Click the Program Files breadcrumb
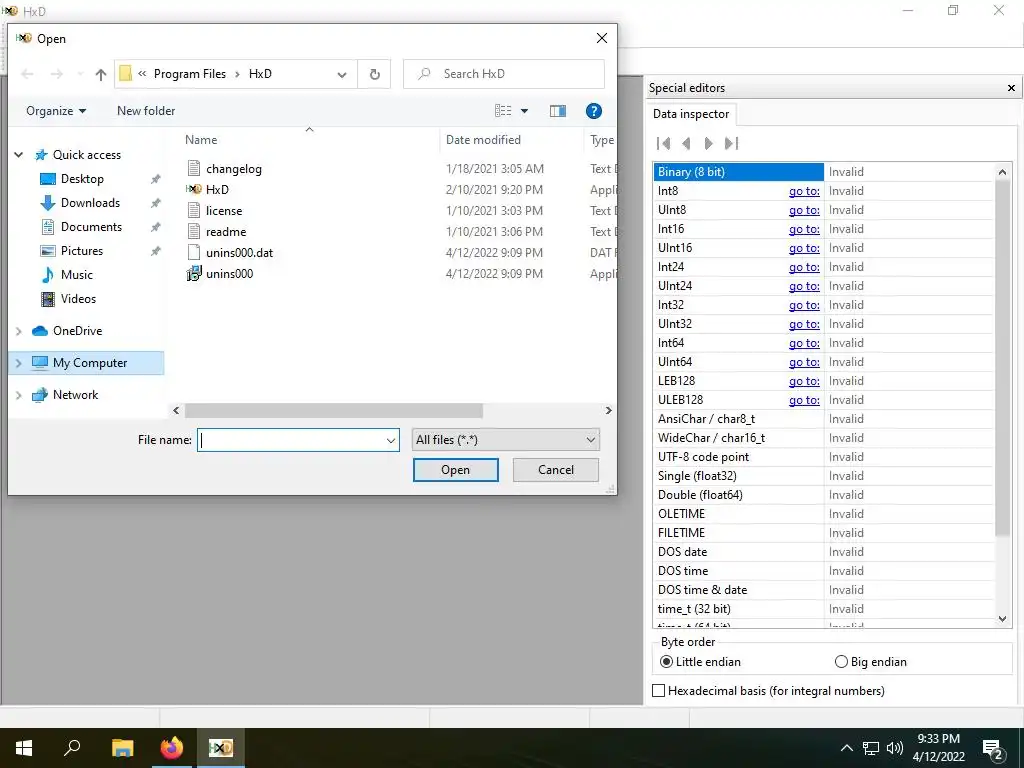Screen dimensions: 1024x768 (189, 74)
